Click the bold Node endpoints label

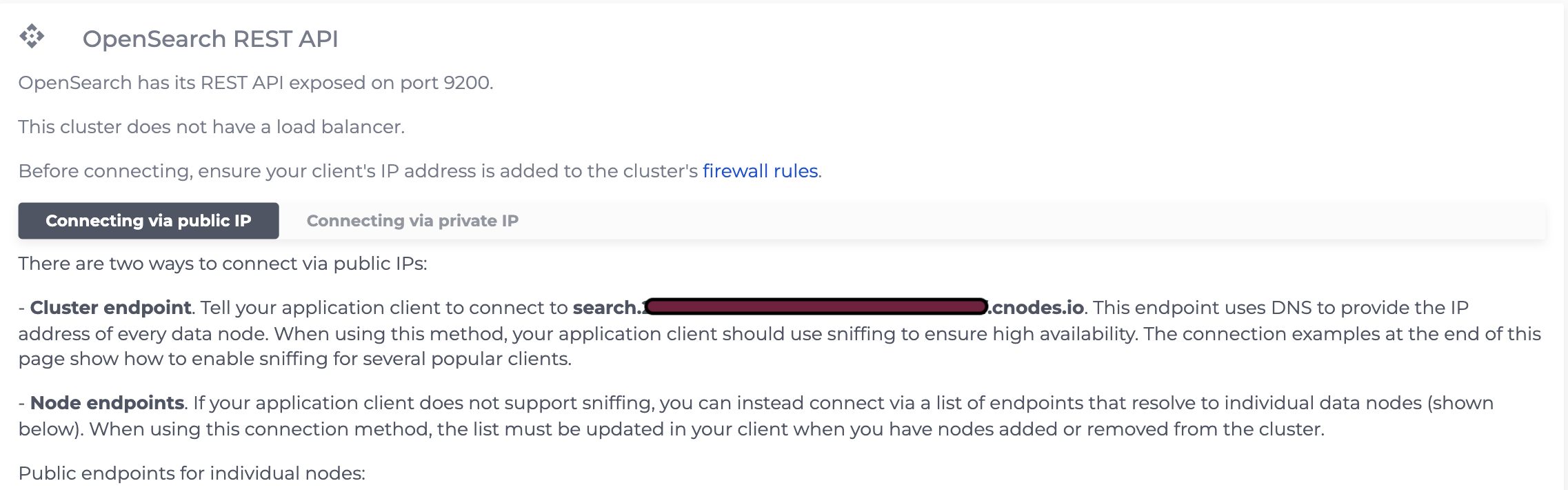coord(107,403)
